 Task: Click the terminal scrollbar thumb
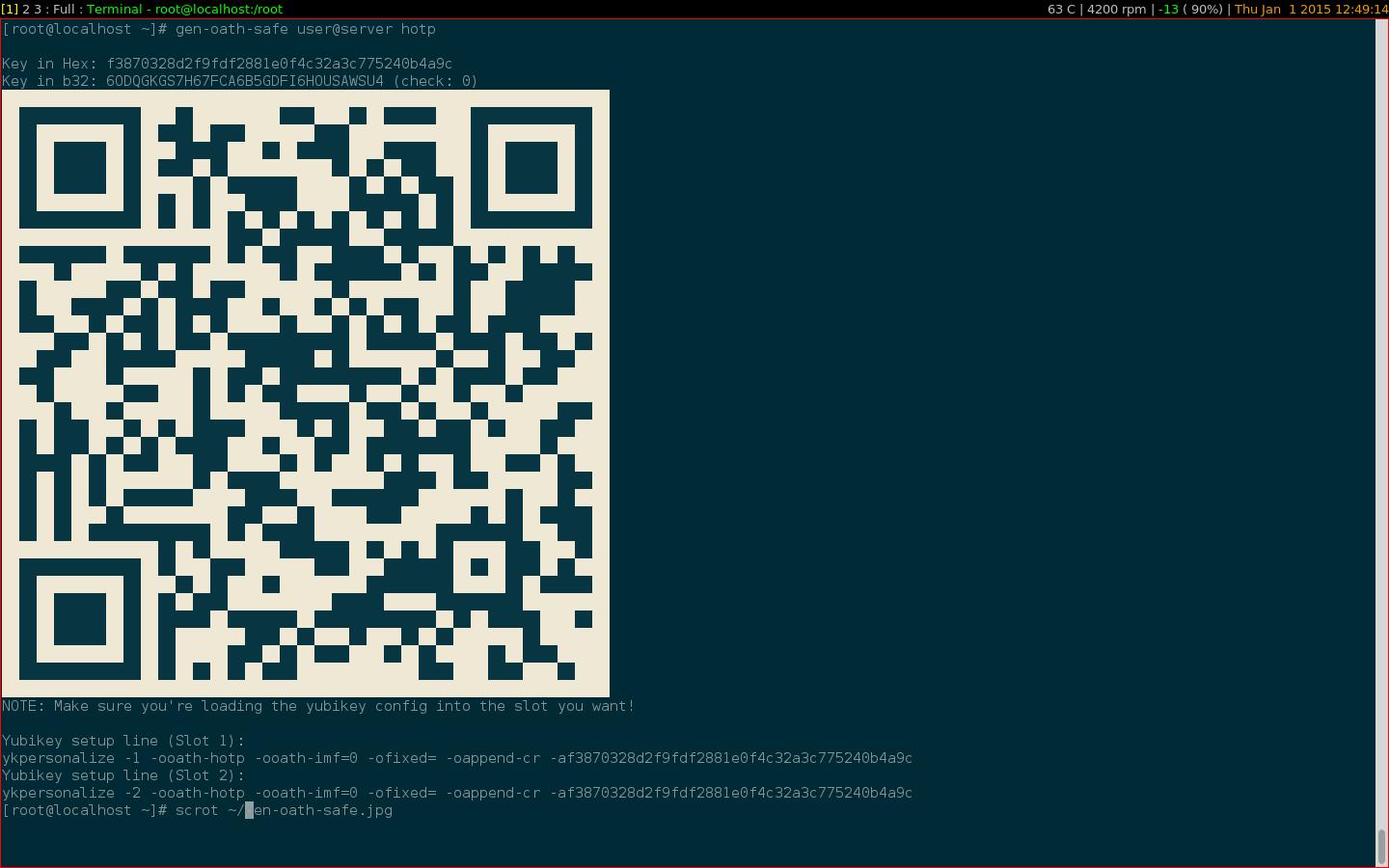1381,847
